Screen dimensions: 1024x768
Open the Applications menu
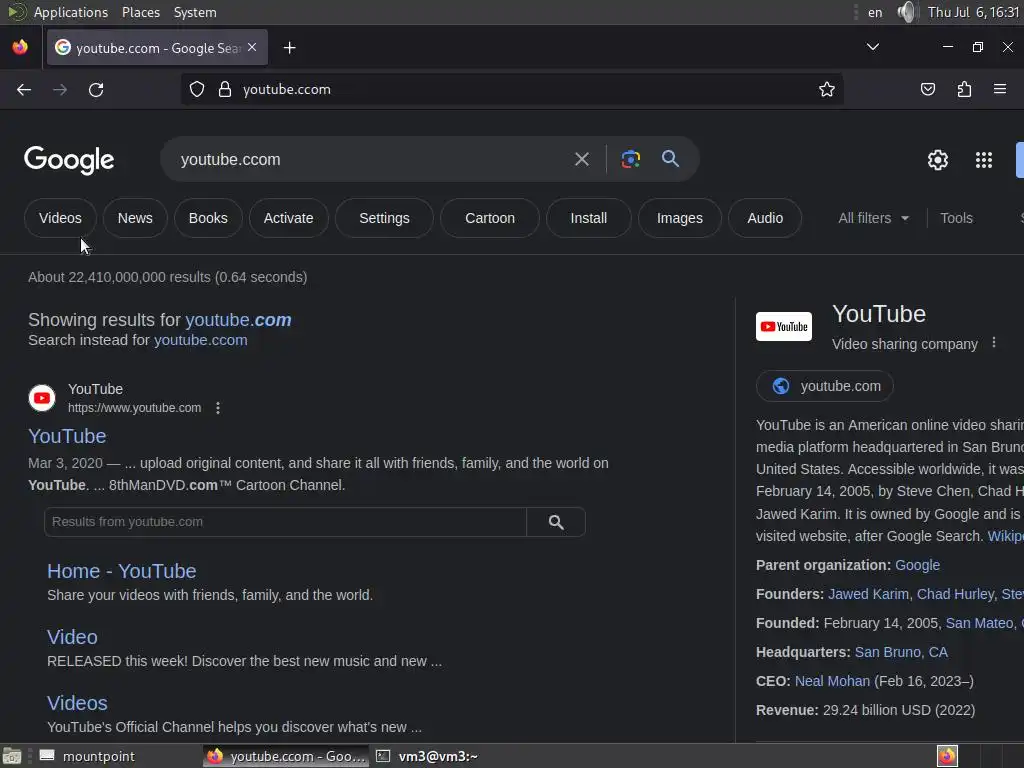pos(71,12)
